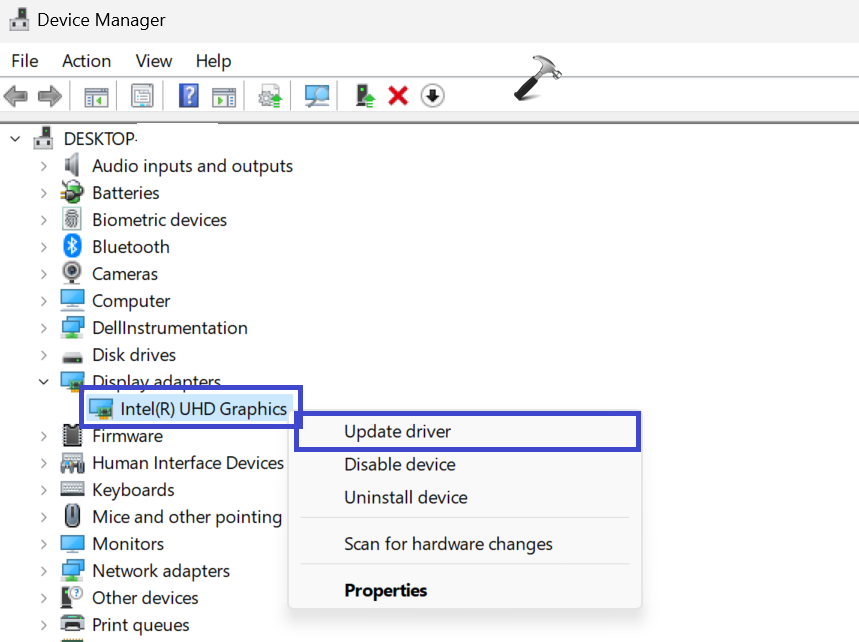Choose Disable device in context menu

[x=400, y=465]
